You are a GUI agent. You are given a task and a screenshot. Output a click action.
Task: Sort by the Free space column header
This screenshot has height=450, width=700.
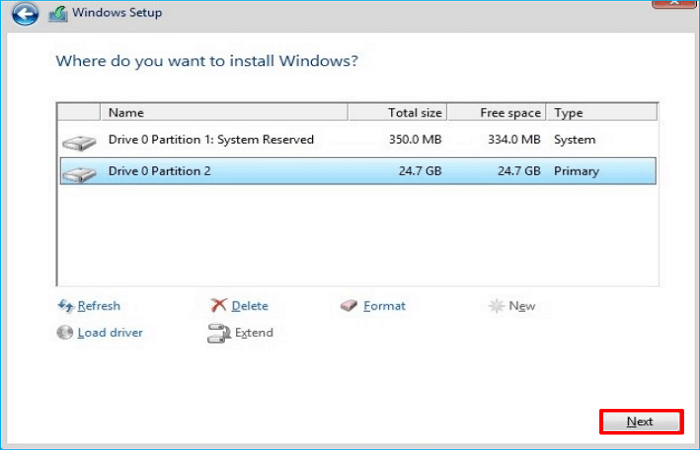496,113
